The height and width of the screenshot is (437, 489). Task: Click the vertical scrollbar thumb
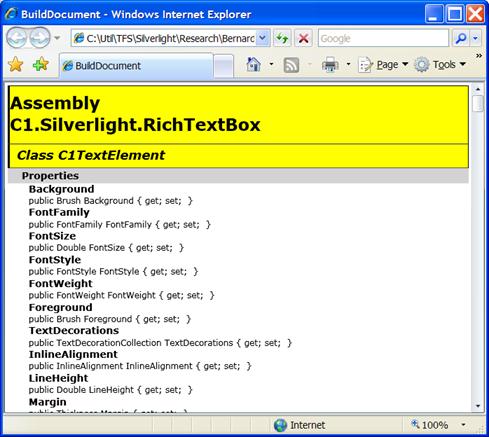coord(478,103)
